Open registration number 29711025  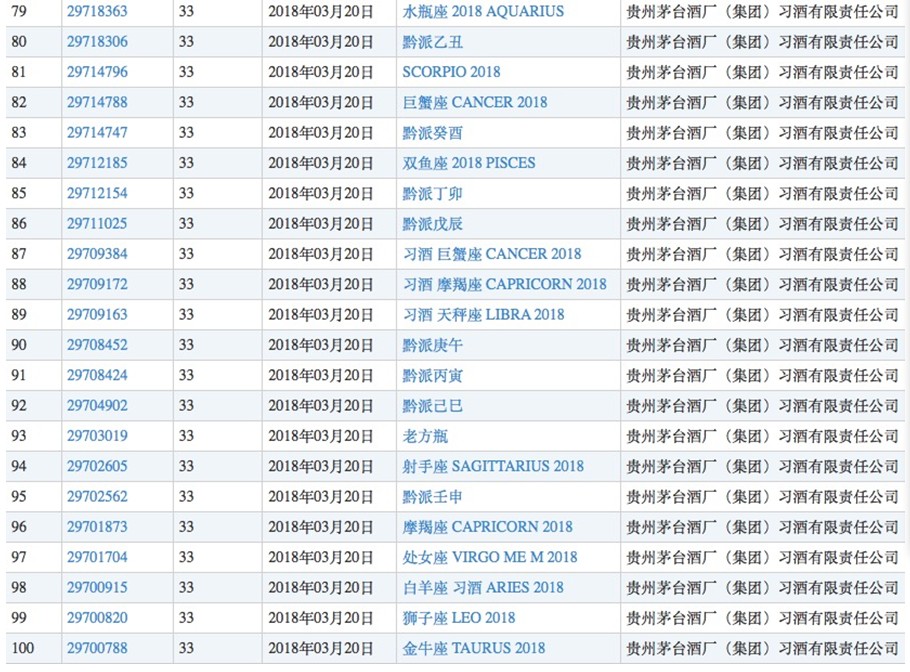coord(97,223)
